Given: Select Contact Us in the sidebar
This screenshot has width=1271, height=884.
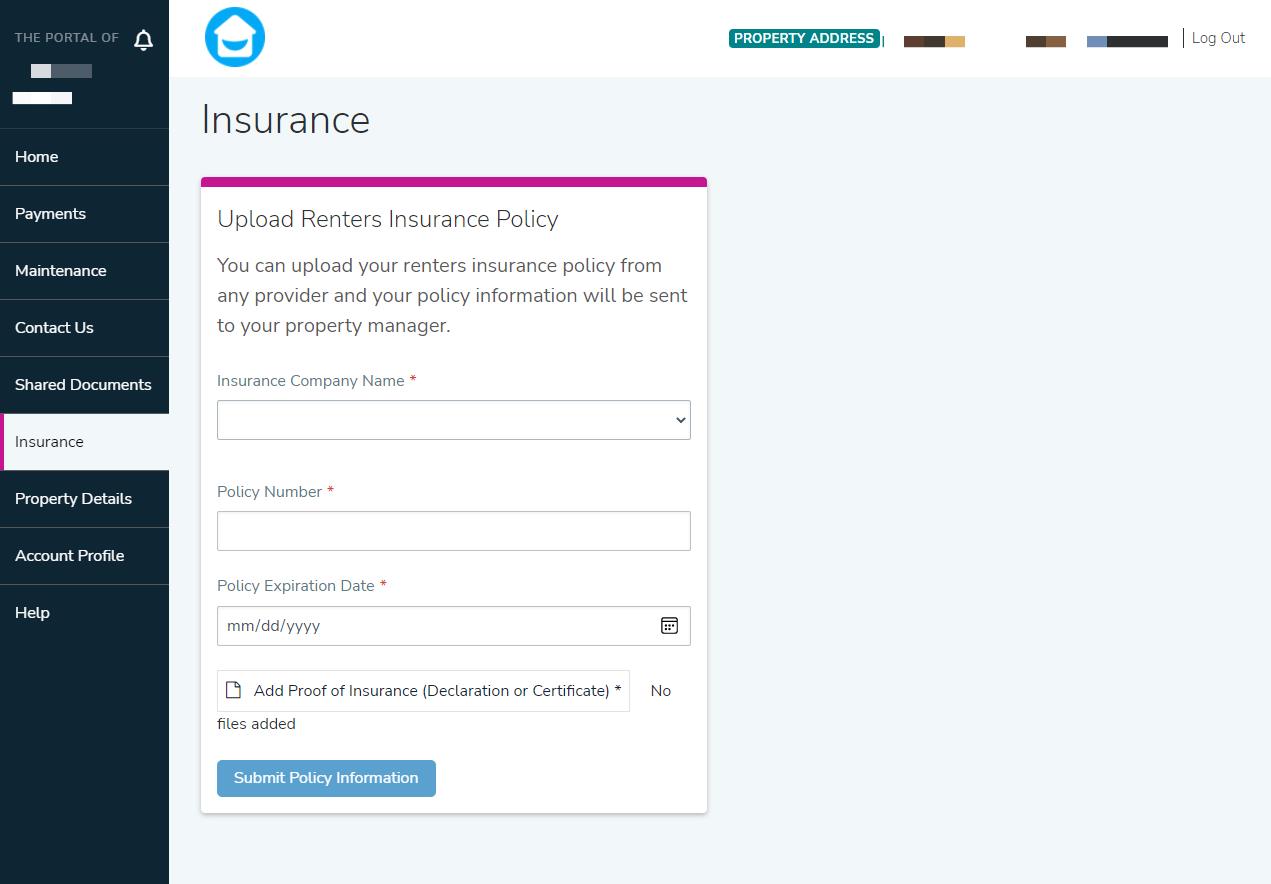Looking at the screenshot, I should coord(54,328).
